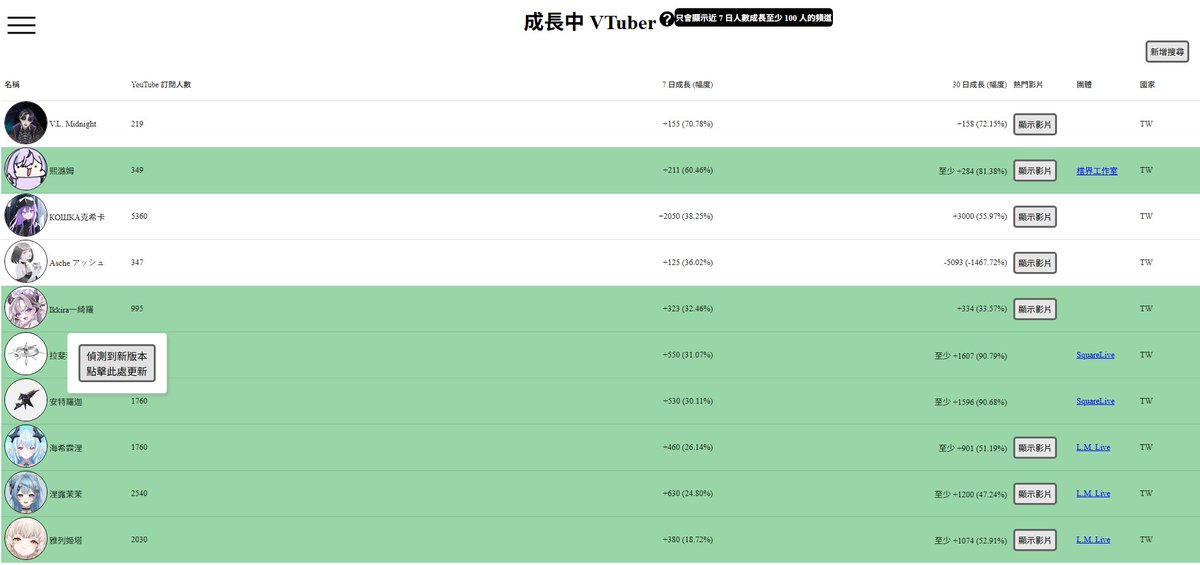Open L.M. Live link in the +380 row

[x=1093, y=540]
